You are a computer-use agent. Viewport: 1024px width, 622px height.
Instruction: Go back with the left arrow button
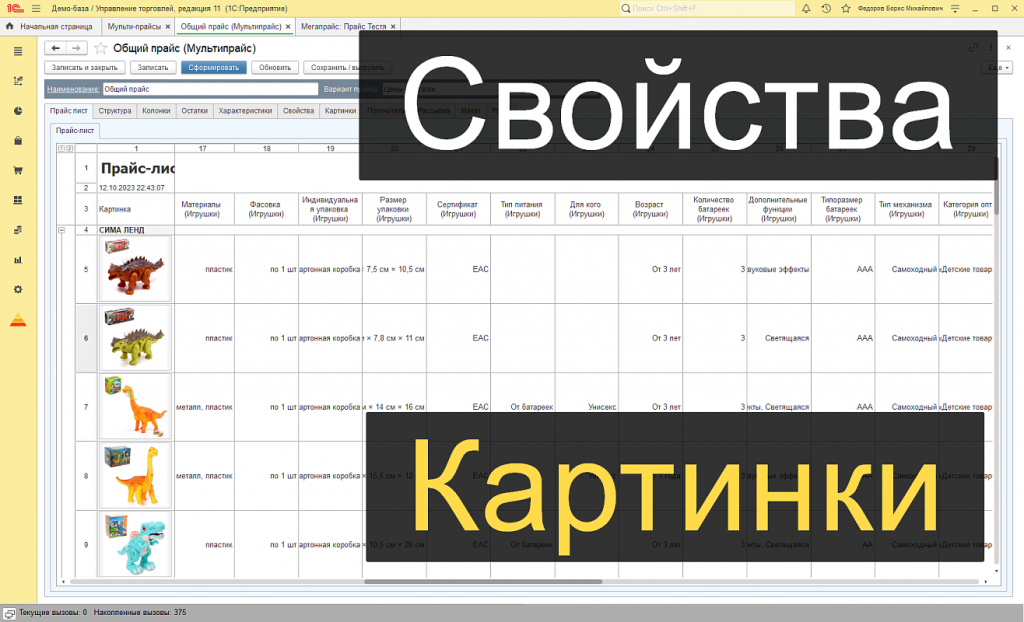(x=56, y=48)
